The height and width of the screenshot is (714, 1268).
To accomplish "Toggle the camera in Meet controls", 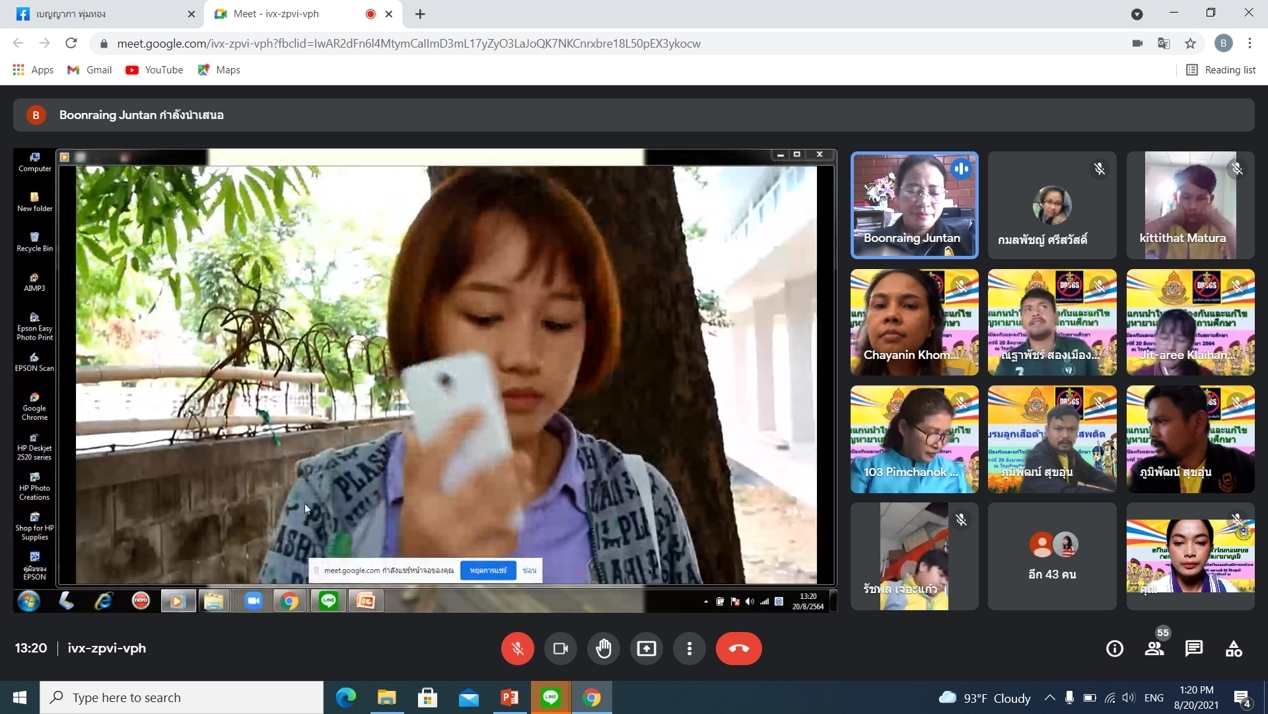I will (x=560, y=648).
